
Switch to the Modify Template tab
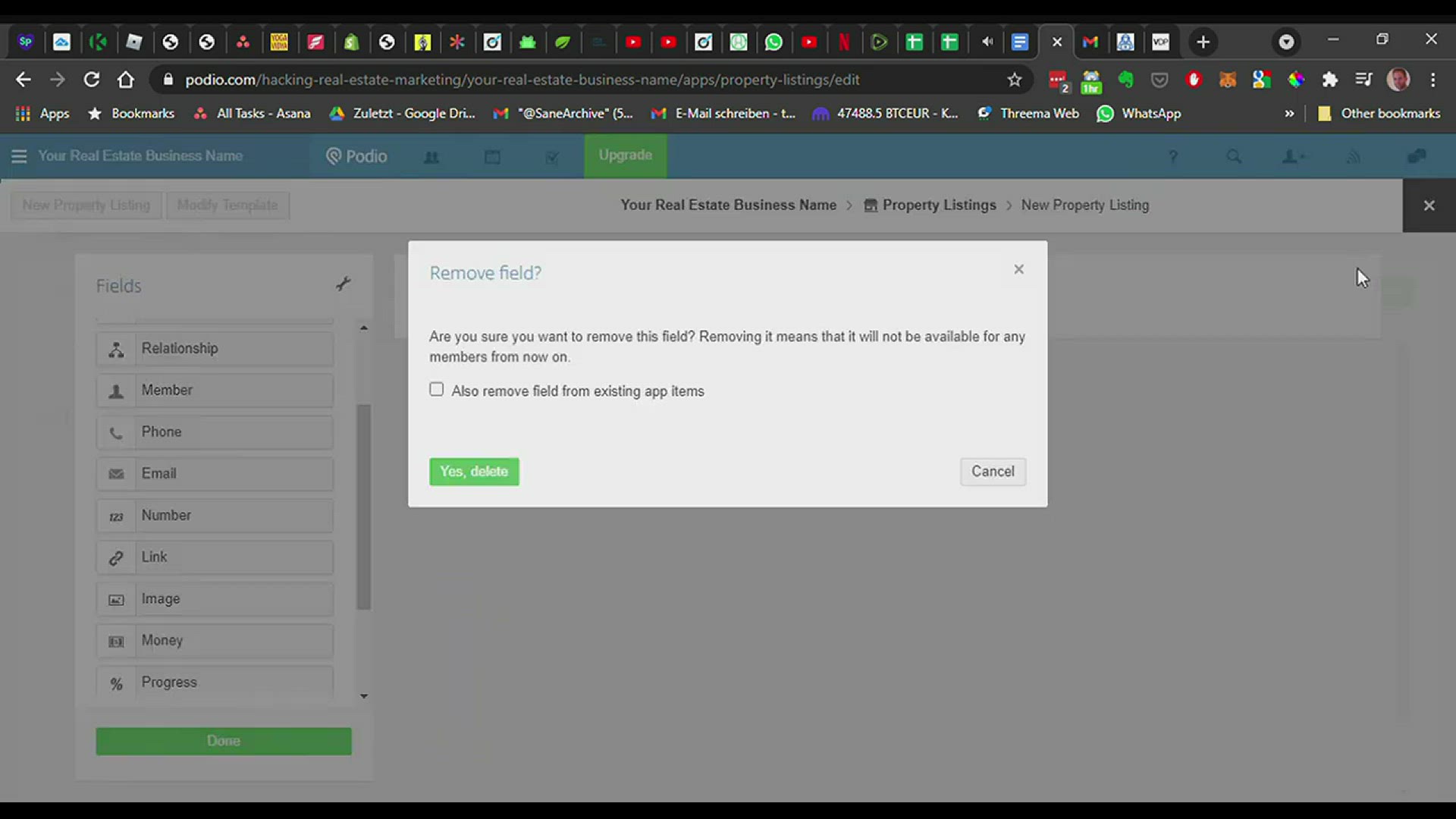(227, 205)
